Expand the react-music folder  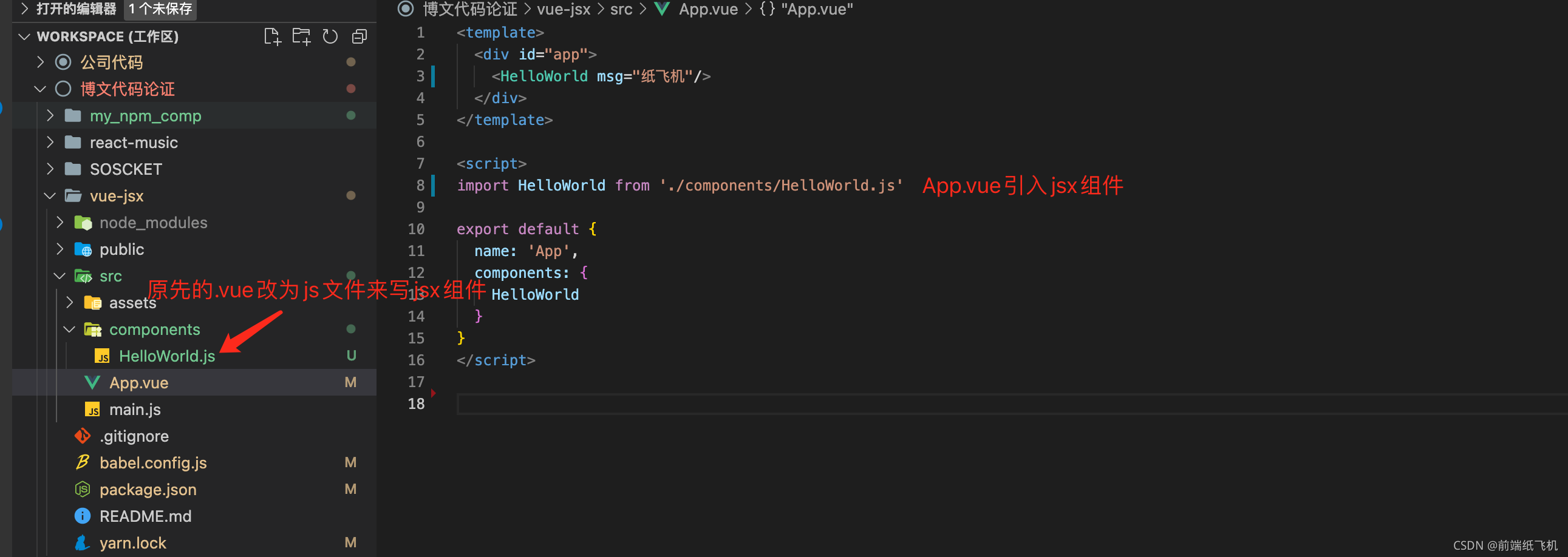[134, 143]
